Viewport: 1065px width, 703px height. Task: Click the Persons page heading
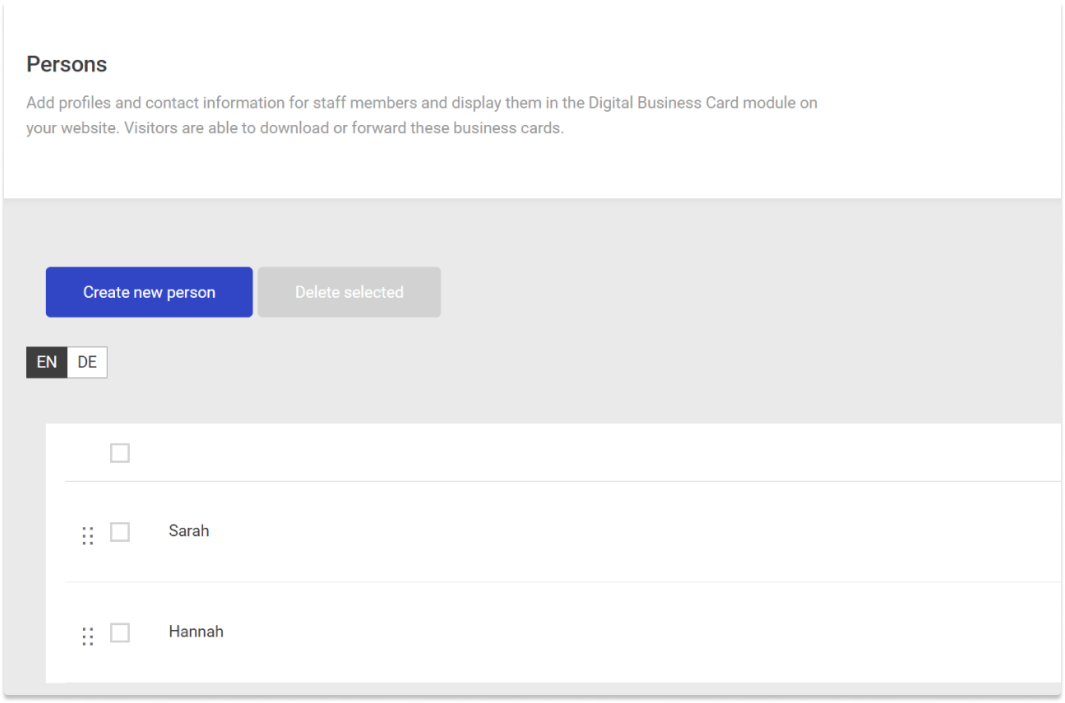pyautogui.click(x=66, y=64)
